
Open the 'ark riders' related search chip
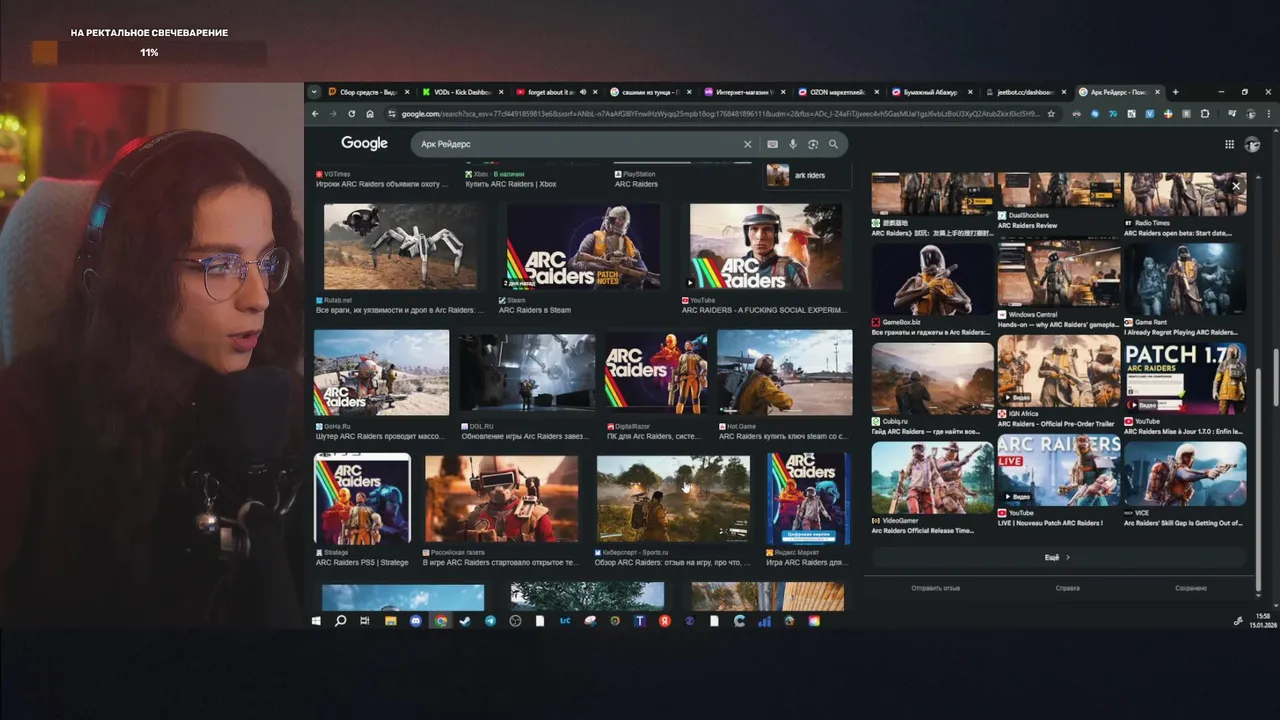point(808,175)
